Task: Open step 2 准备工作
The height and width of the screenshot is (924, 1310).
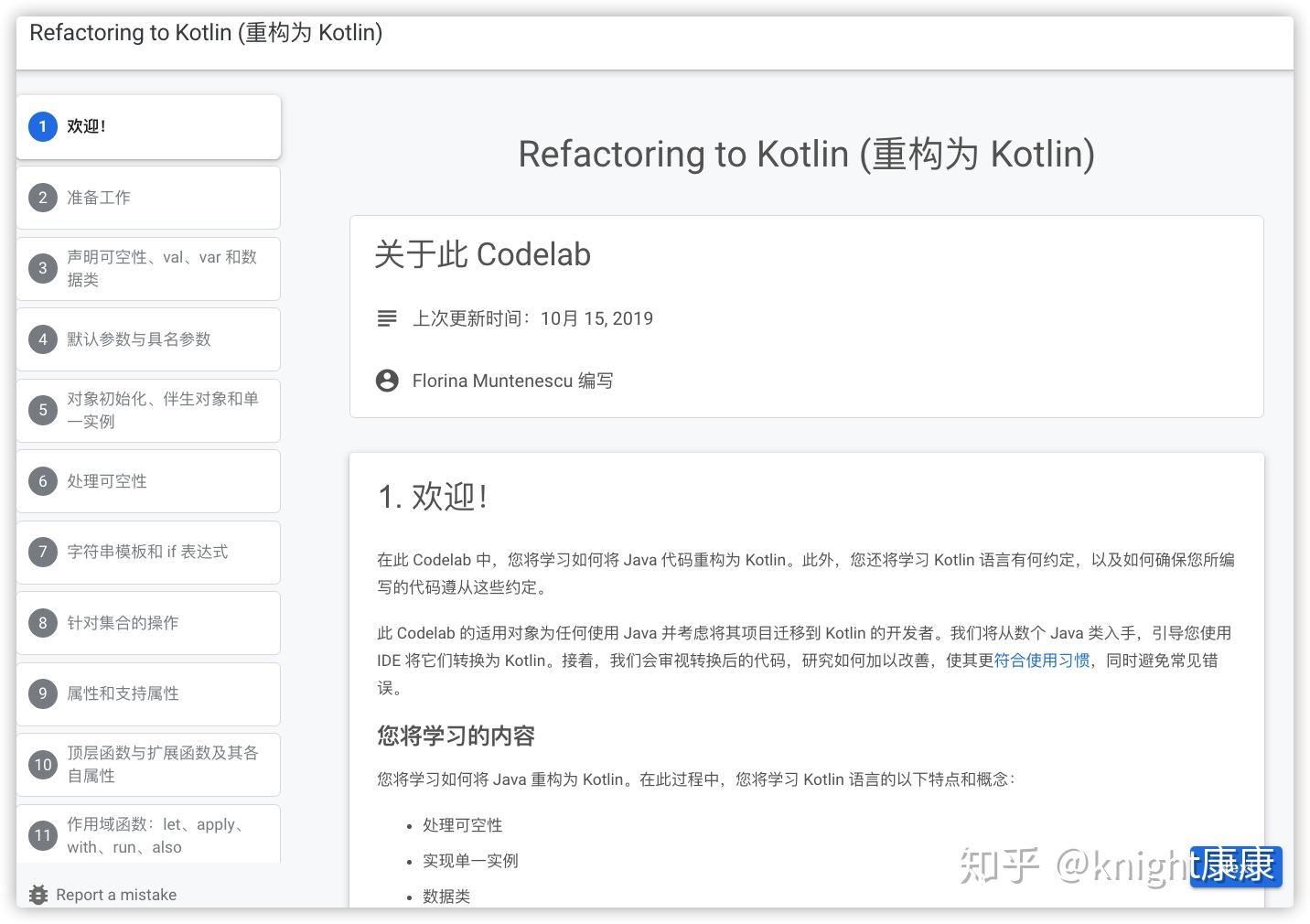Action: pyautogui.click(x=99, y=198)
